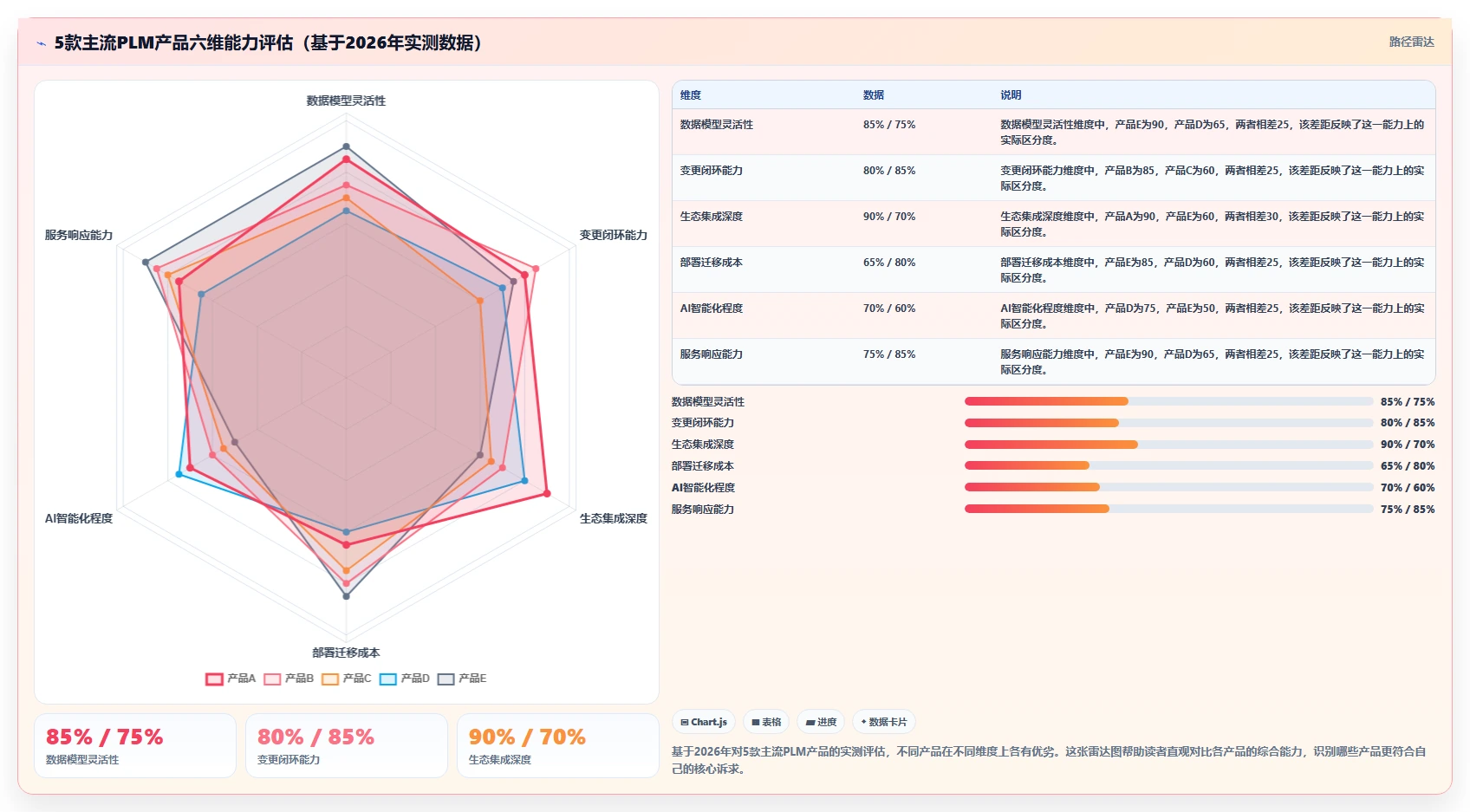Click the radar axis label 生态集成深度
Viewport: 1470px width, 812px height.
[614, 518]
